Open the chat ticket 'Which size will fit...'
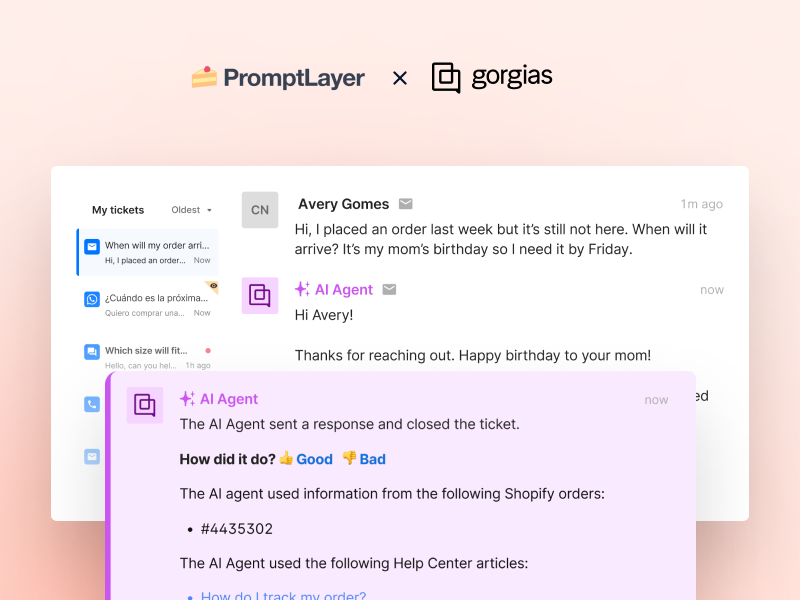The image size is (800, 600). click(x=148, y=357)
